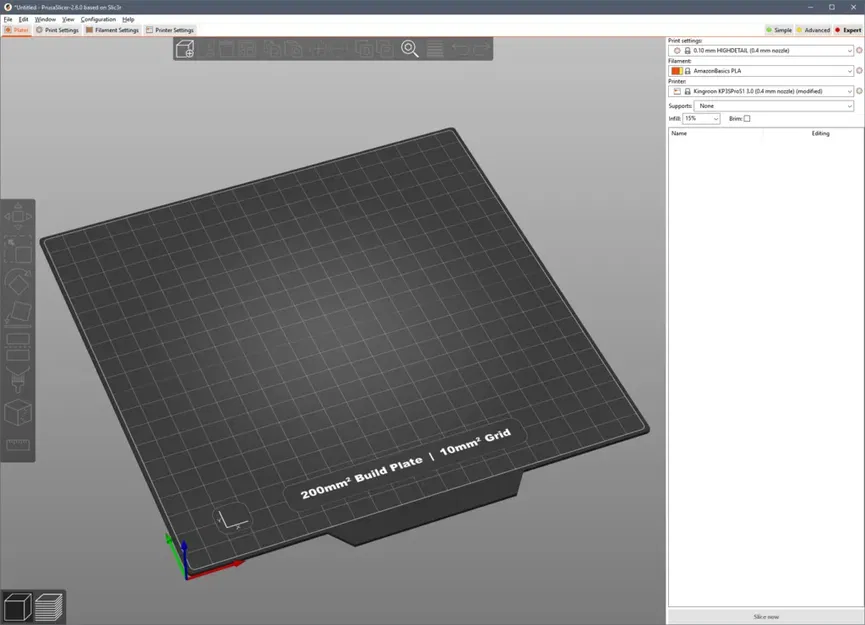Click the Add model cube icon
Viewport: 865px width, 625px height.
[x=185, y=49]
